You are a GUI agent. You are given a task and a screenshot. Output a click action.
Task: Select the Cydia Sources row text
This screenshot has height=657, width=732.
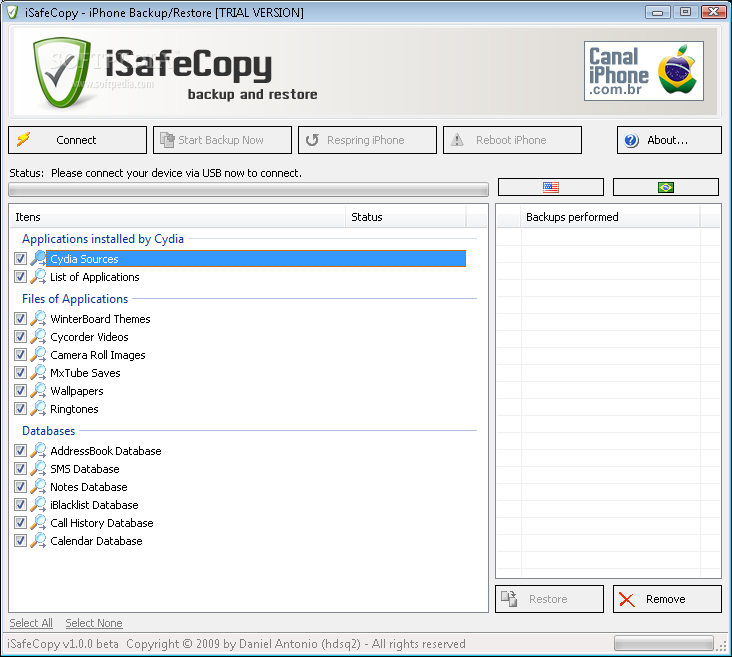point(84,259)
